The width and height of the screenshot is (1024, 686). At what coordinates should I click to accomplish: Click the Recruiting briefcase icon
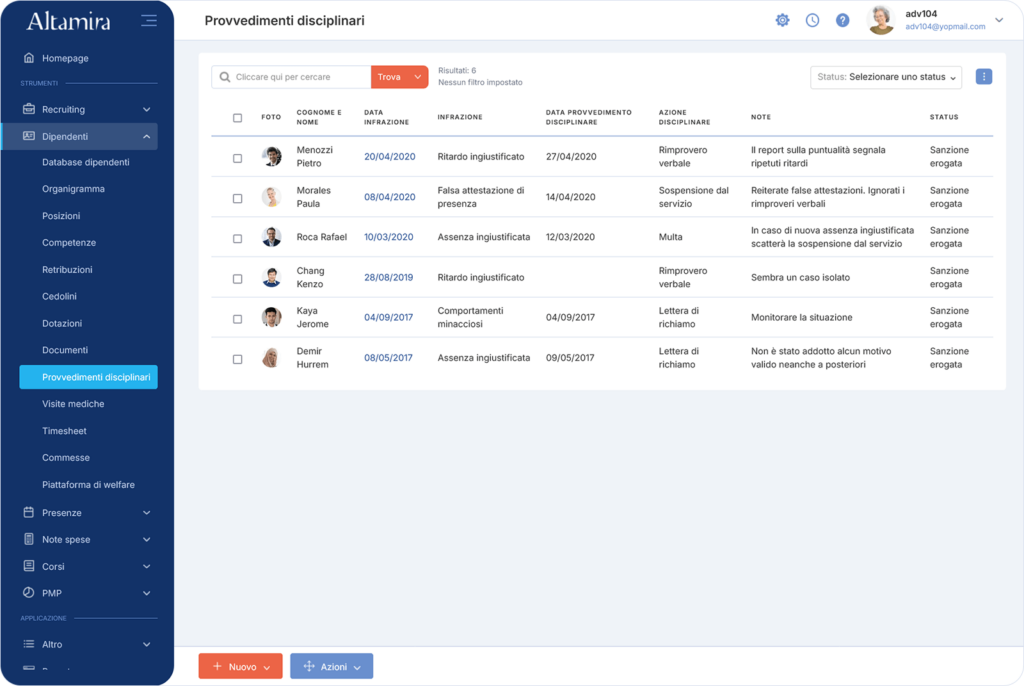[x=29, y=109]
